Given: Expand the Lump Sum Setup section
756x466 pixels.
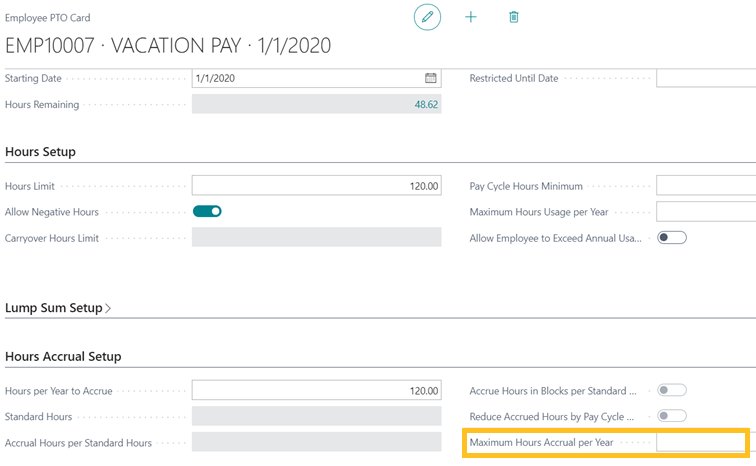Looking at the screenshot, I should click(x=58, y=308).
